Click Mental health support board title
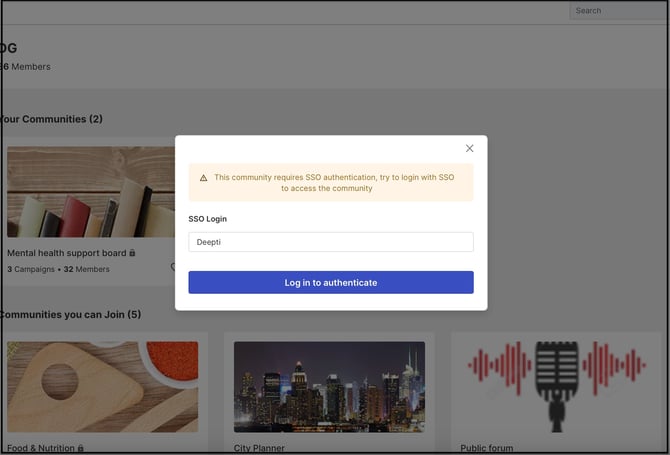 click(x=67, y=253)
